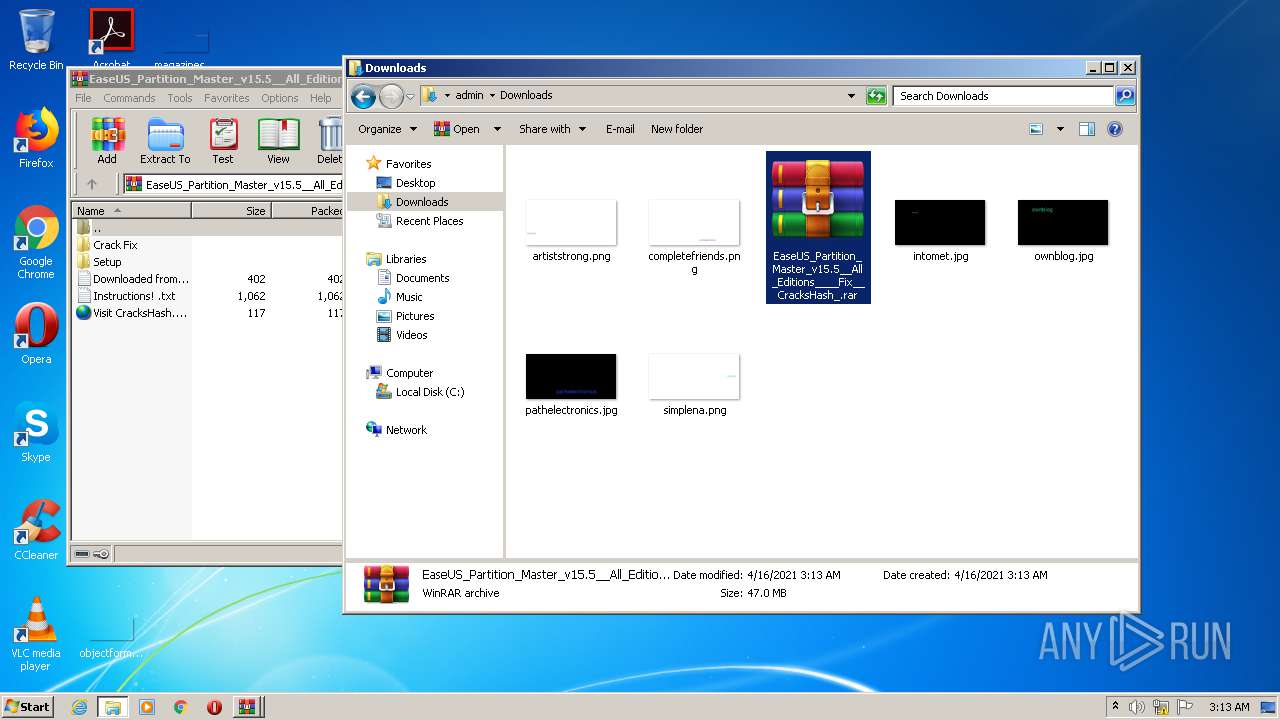Click Explorer Back navigation button
1280x720 pixels.
pos(363,96)
